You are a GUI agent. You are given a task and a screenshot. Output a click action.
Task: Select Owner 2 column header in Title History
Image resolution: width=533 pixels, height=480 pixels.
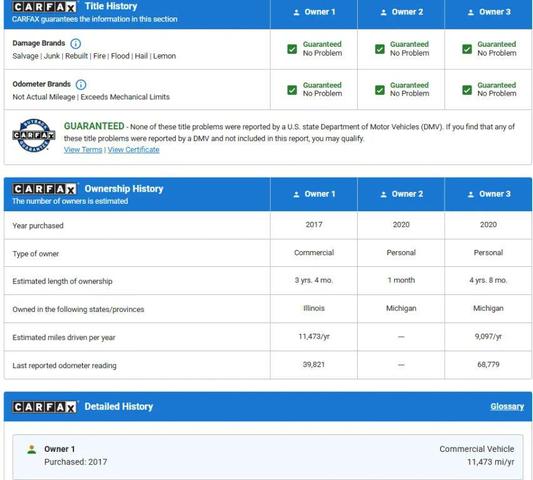click(401, 14)
